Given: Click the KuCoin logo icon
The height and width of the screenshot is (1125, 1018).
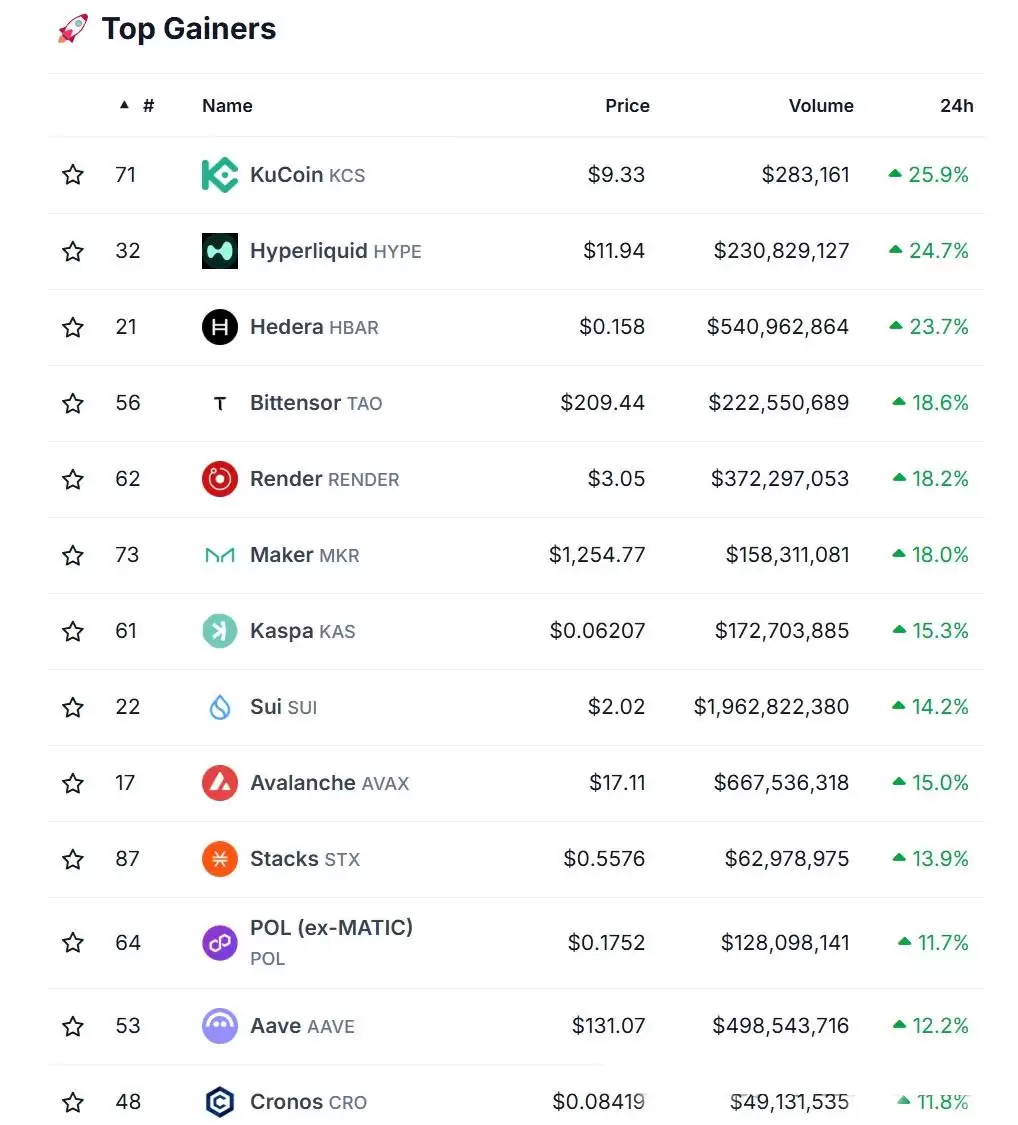Looking at the screenshot, I should (x=219, y=175).
